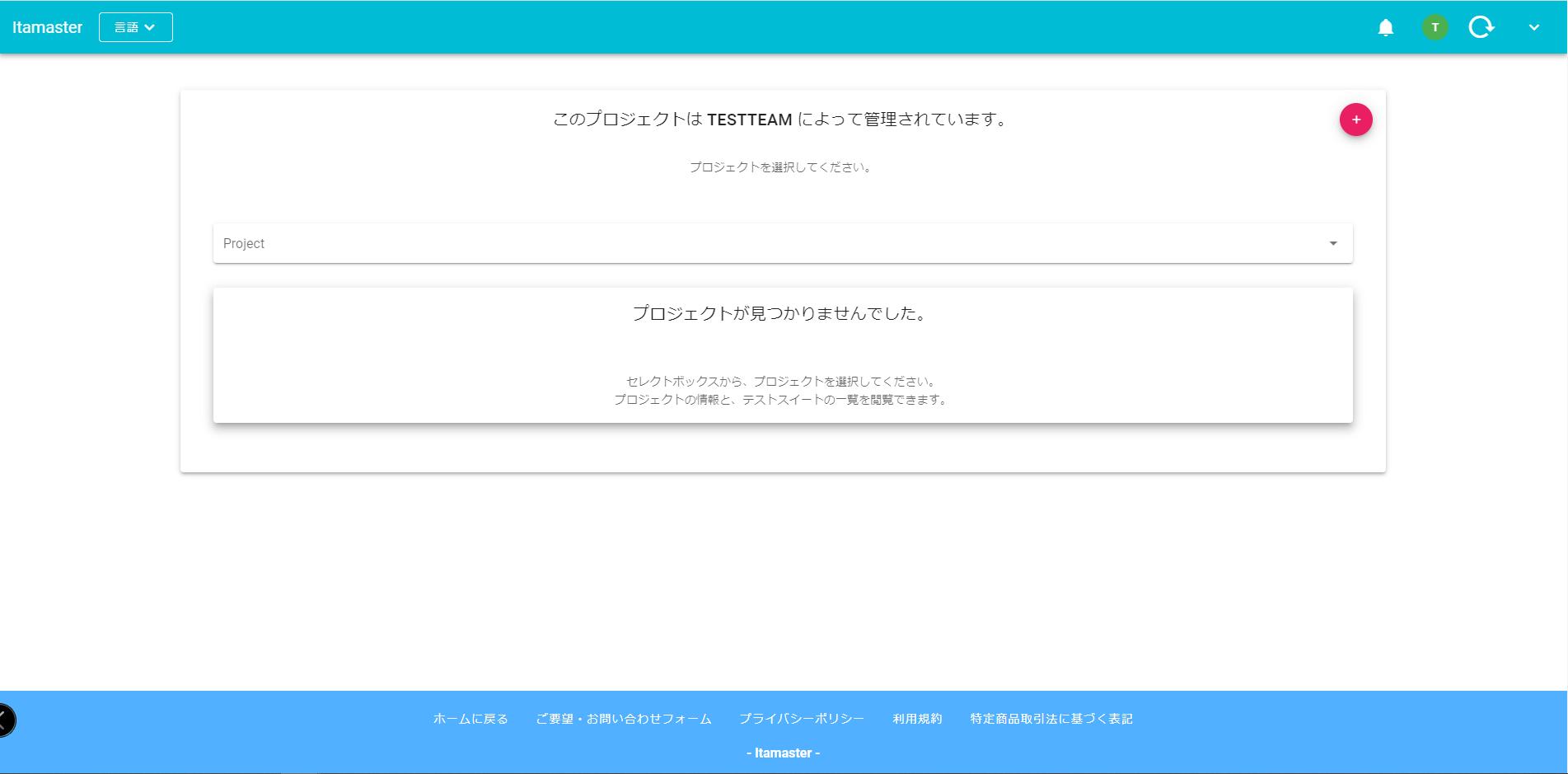Click the black circular button at left edge
Screen dimensions: 1568x774
coord(5,720)
